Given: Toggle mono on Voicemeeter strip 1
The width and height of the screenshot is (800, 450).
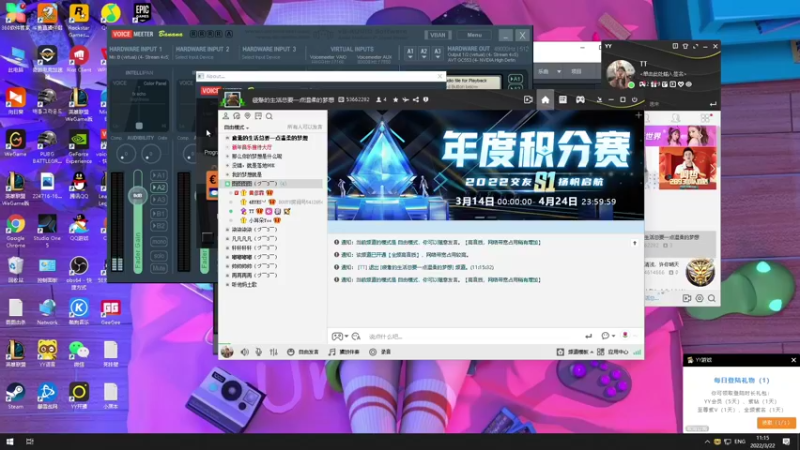Looking at the screenshot, I should pyautogui.click(x=159, y=241).
